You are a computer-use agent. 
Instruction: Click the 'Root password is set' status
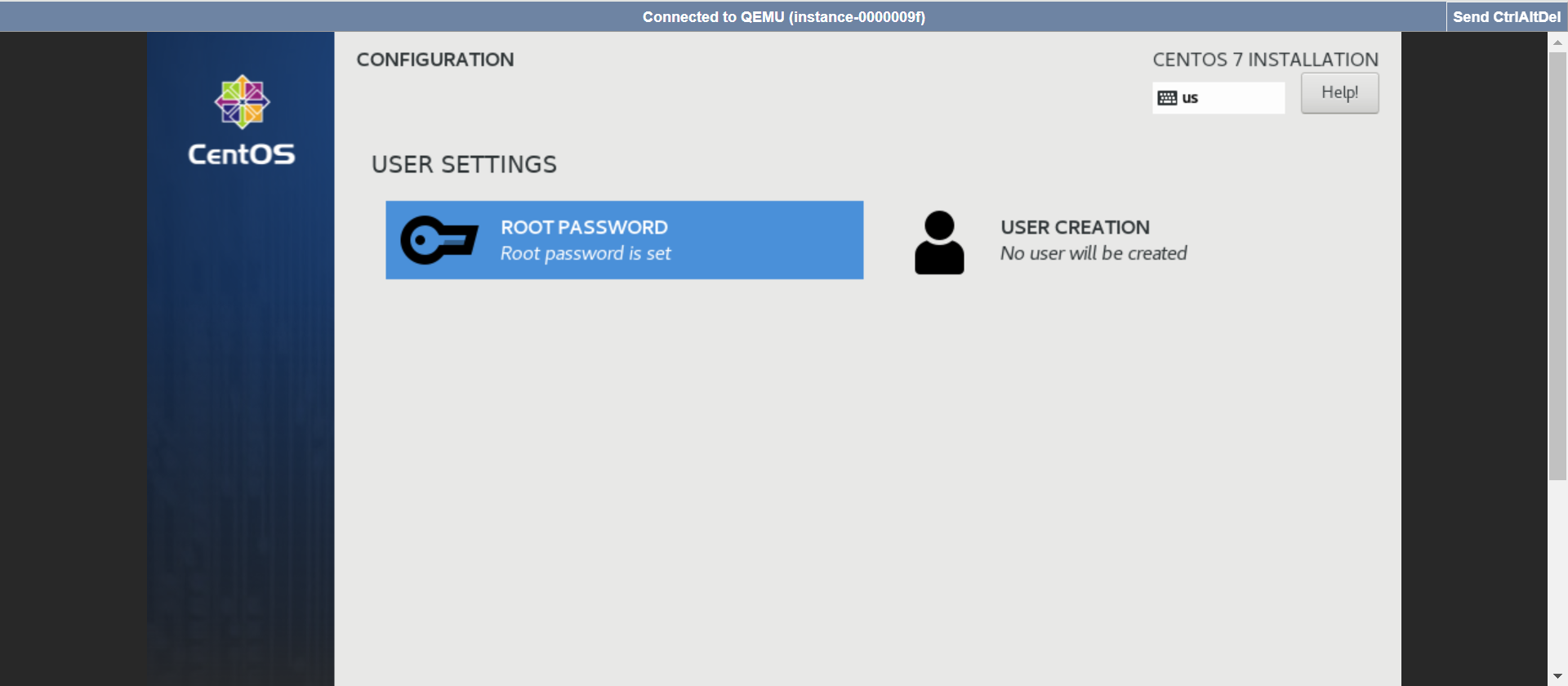tap(586, 254)
